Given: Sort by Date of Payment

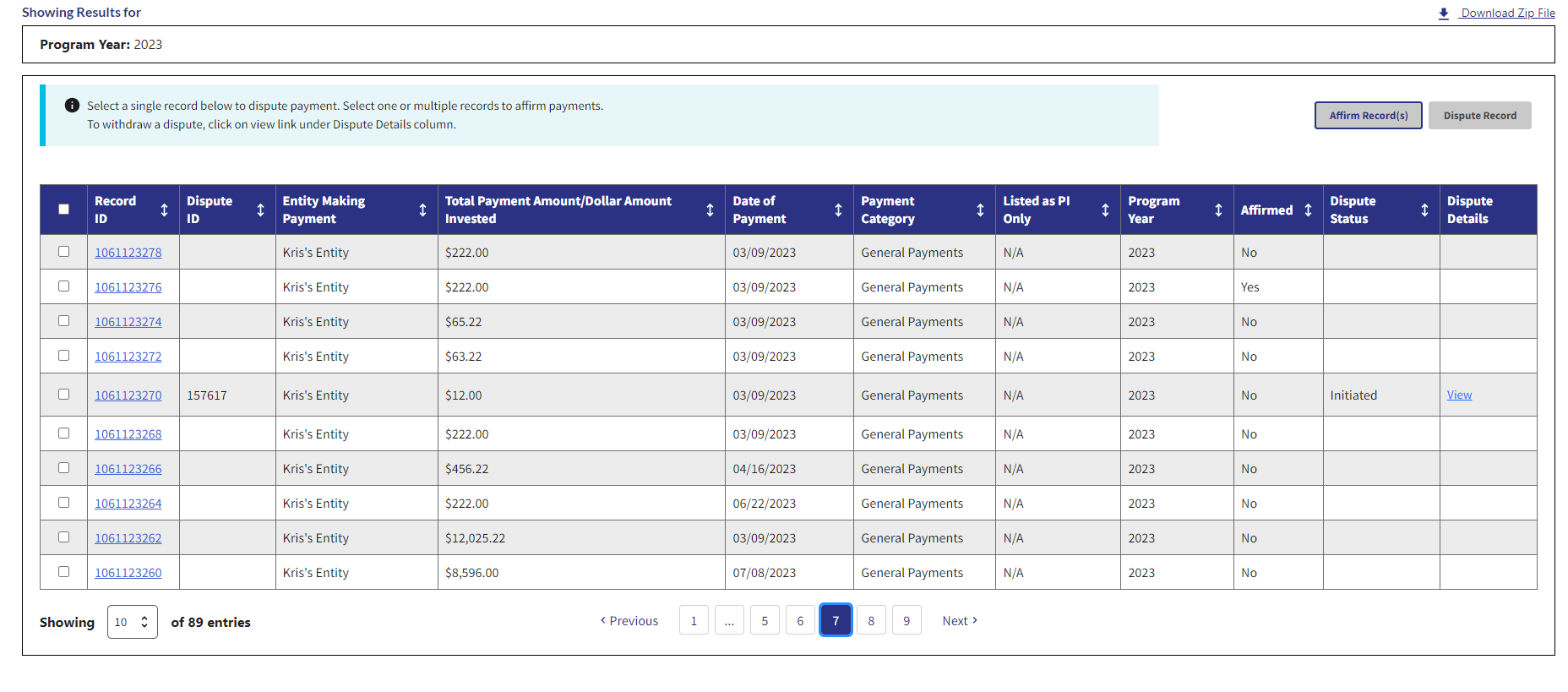Looking at the screenshot, I should pyautogui.click(x=838, y=210).
